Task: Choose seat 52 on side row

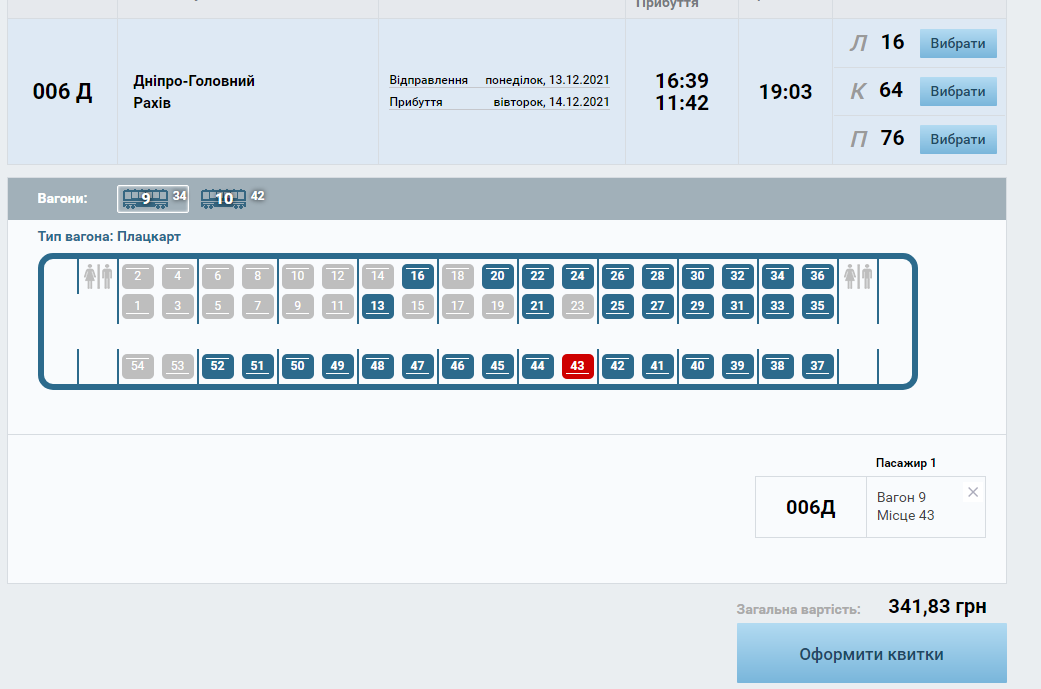Action: coord(217,366)
